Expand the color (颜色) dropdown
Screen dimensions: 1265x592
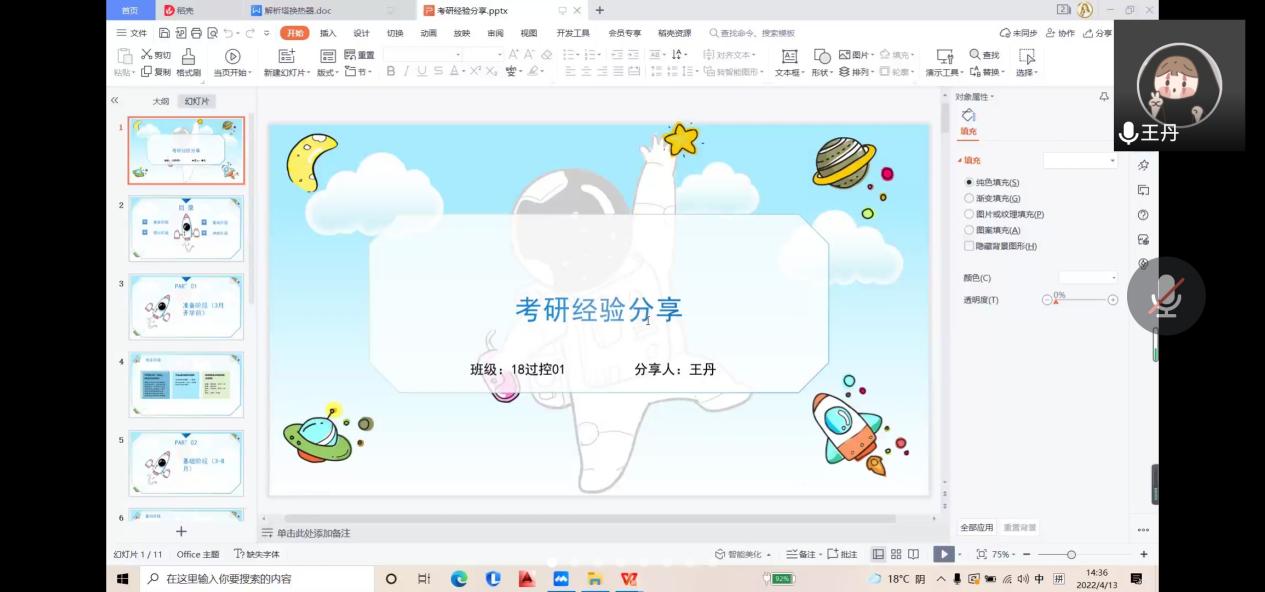click(x=1088, y=277)
